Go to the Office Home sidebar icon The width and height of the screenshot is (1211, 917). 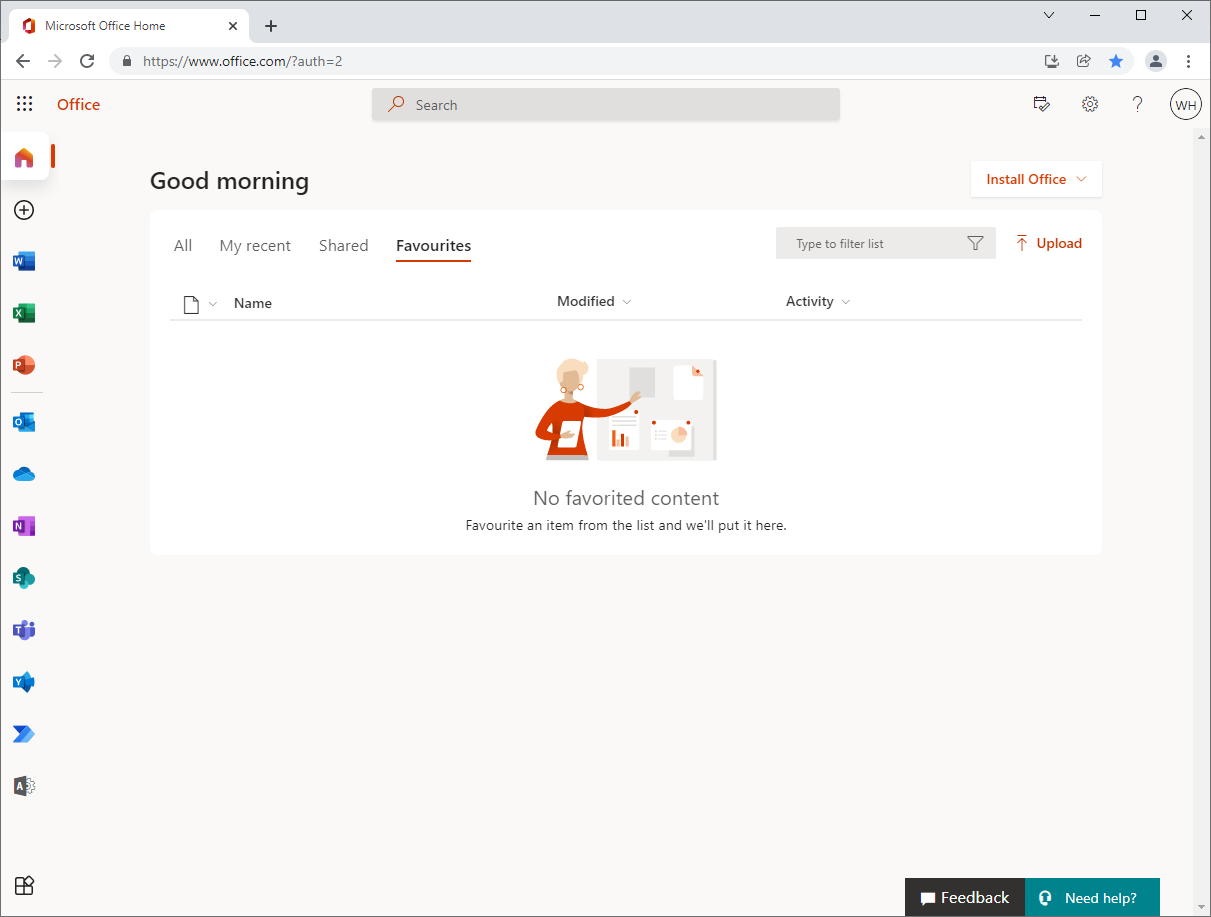pyautogui.click(x=24, y=157)
